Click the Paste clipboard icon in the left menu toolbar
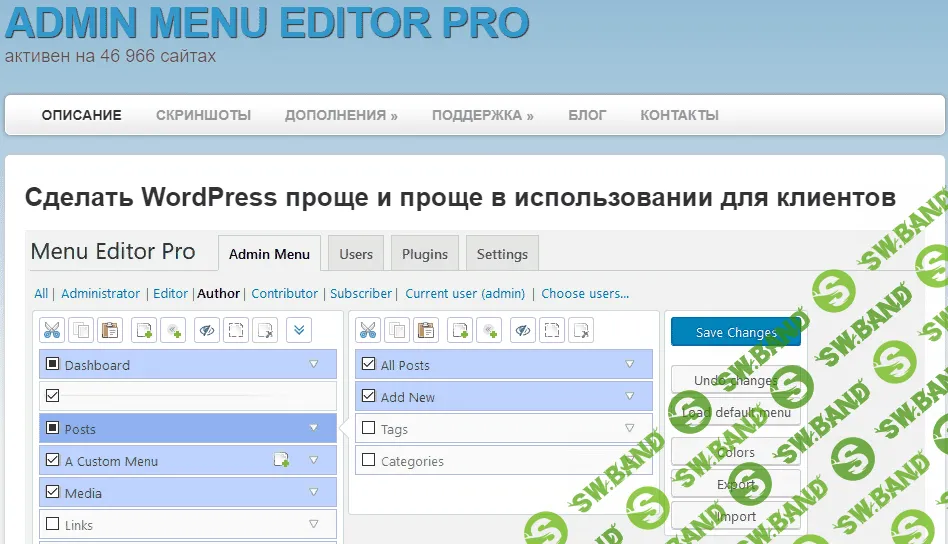The image size is (948, 544). pos(110,331)
